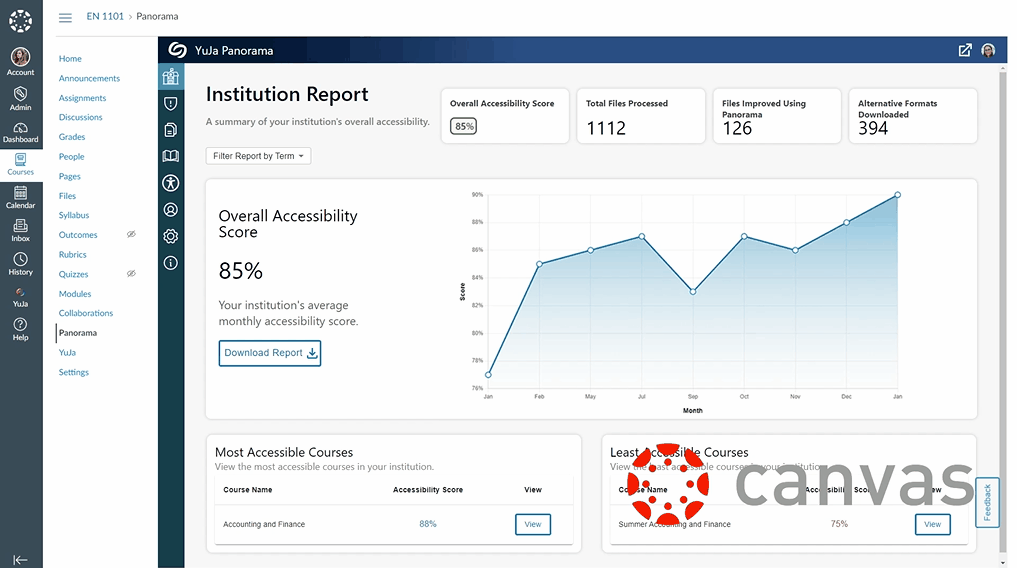Open People in course menu
This screenshot has height=568, width=1017.
(x=71, y=156)
